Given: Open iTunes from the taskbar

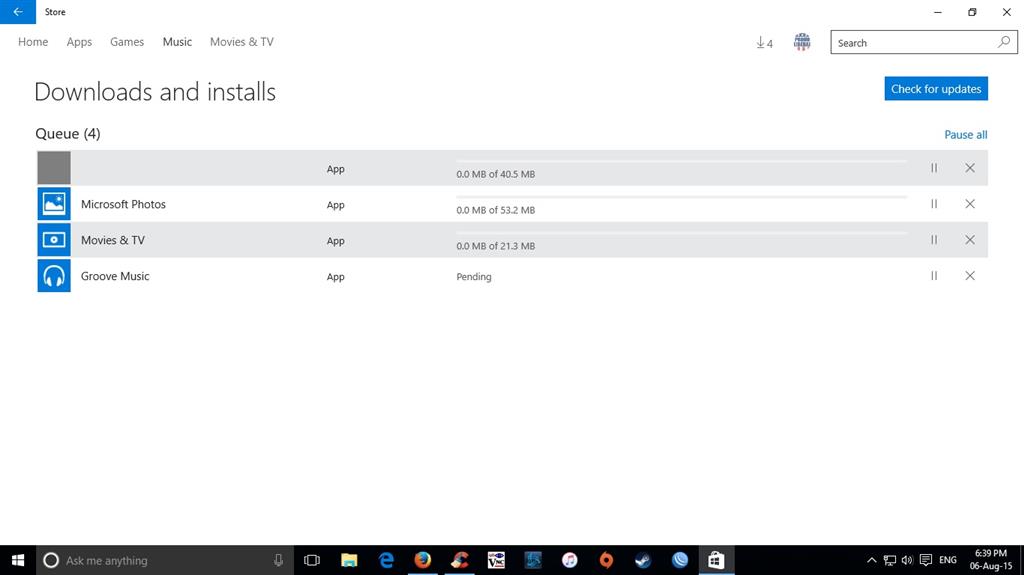Looking at the screenshot, I should click(569, 560).
